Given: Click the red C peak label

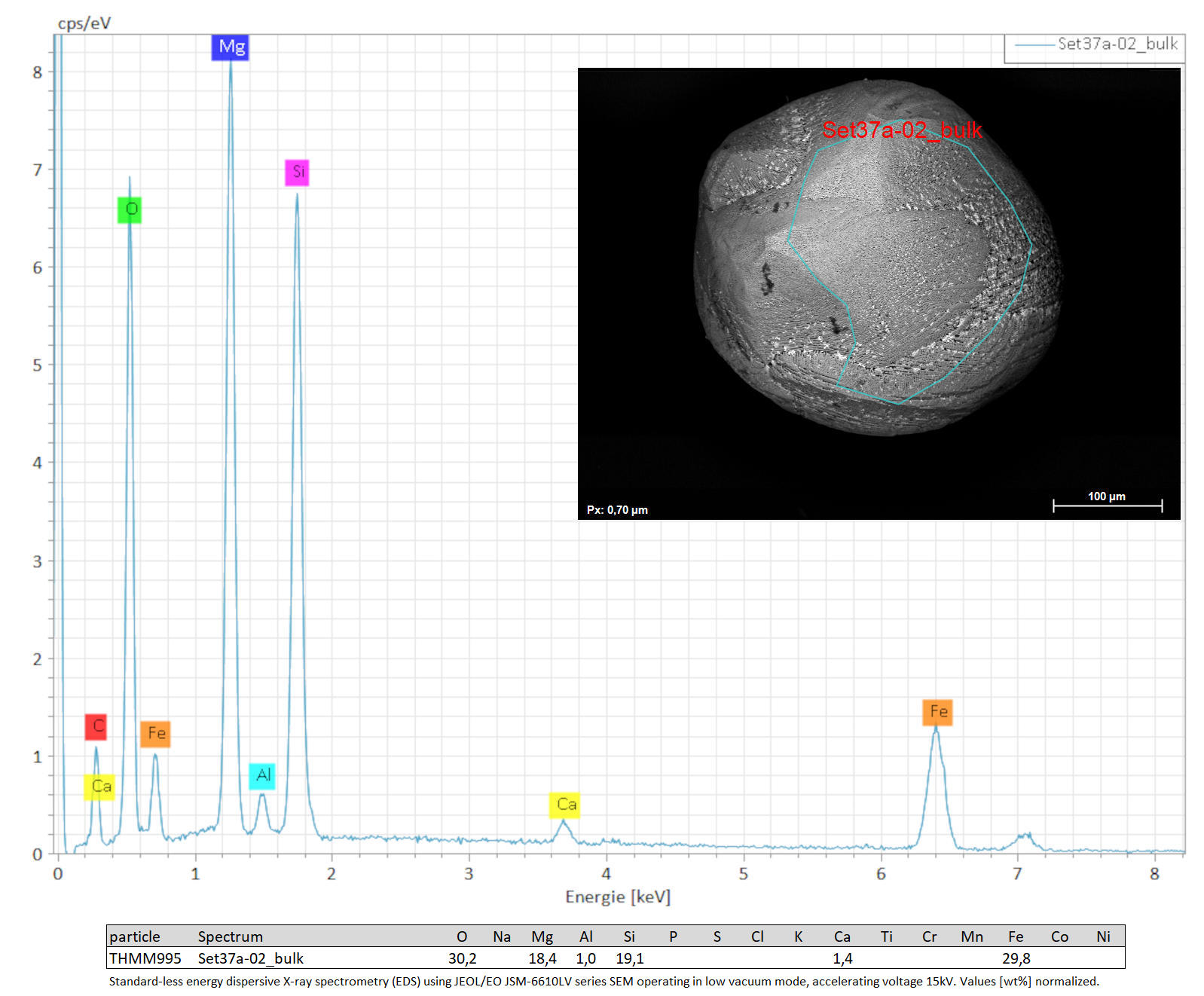Looking at the screenshot, I should 96,726.
